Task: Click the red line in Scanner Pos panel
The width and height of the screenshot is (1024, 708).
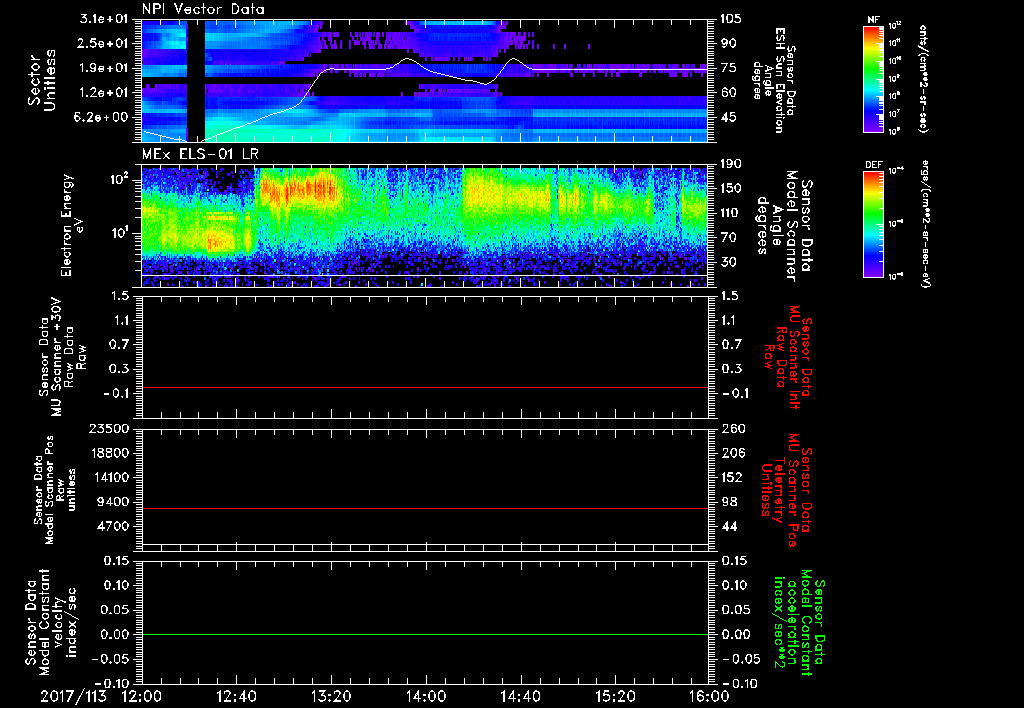Action: point(425,508)
